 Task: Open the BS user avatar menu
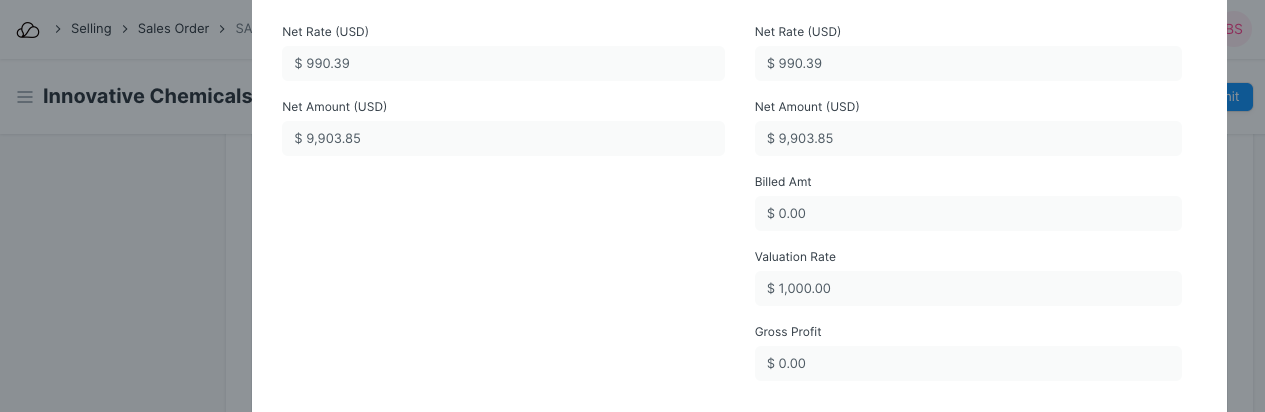click(1236, 29)
